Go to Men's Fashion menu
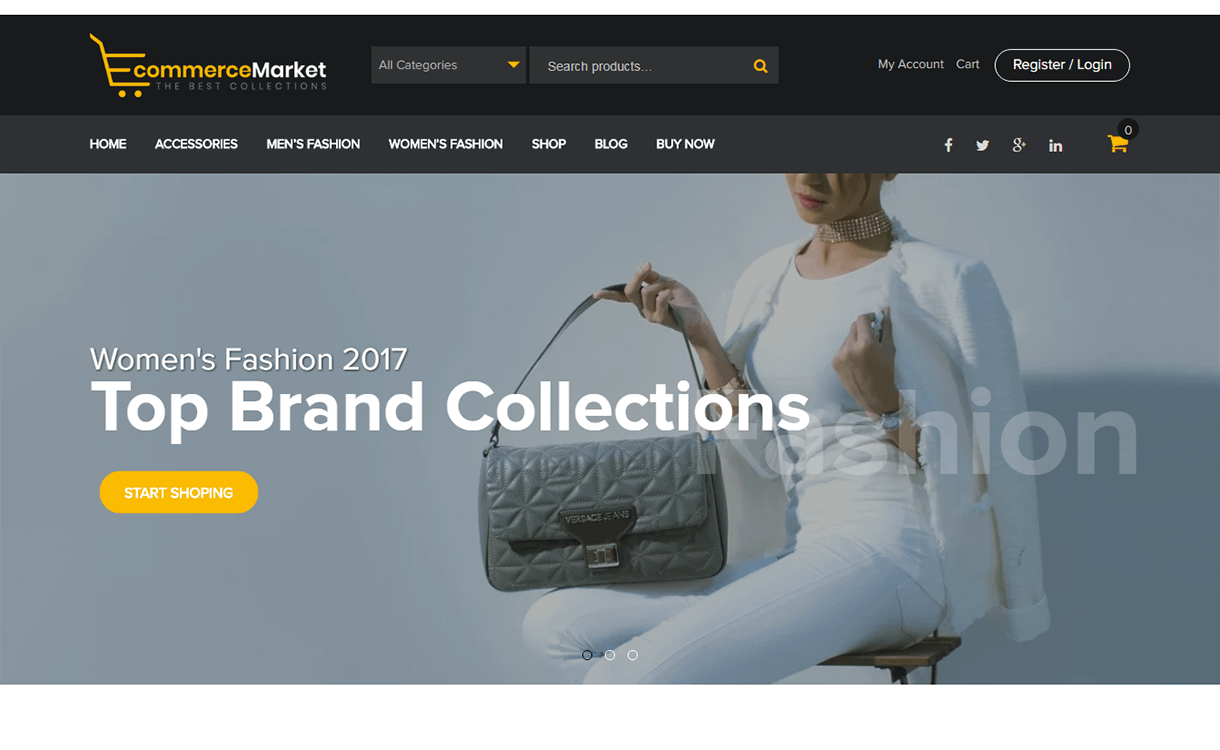This screenshot has width=1220, height=750. 313,144
